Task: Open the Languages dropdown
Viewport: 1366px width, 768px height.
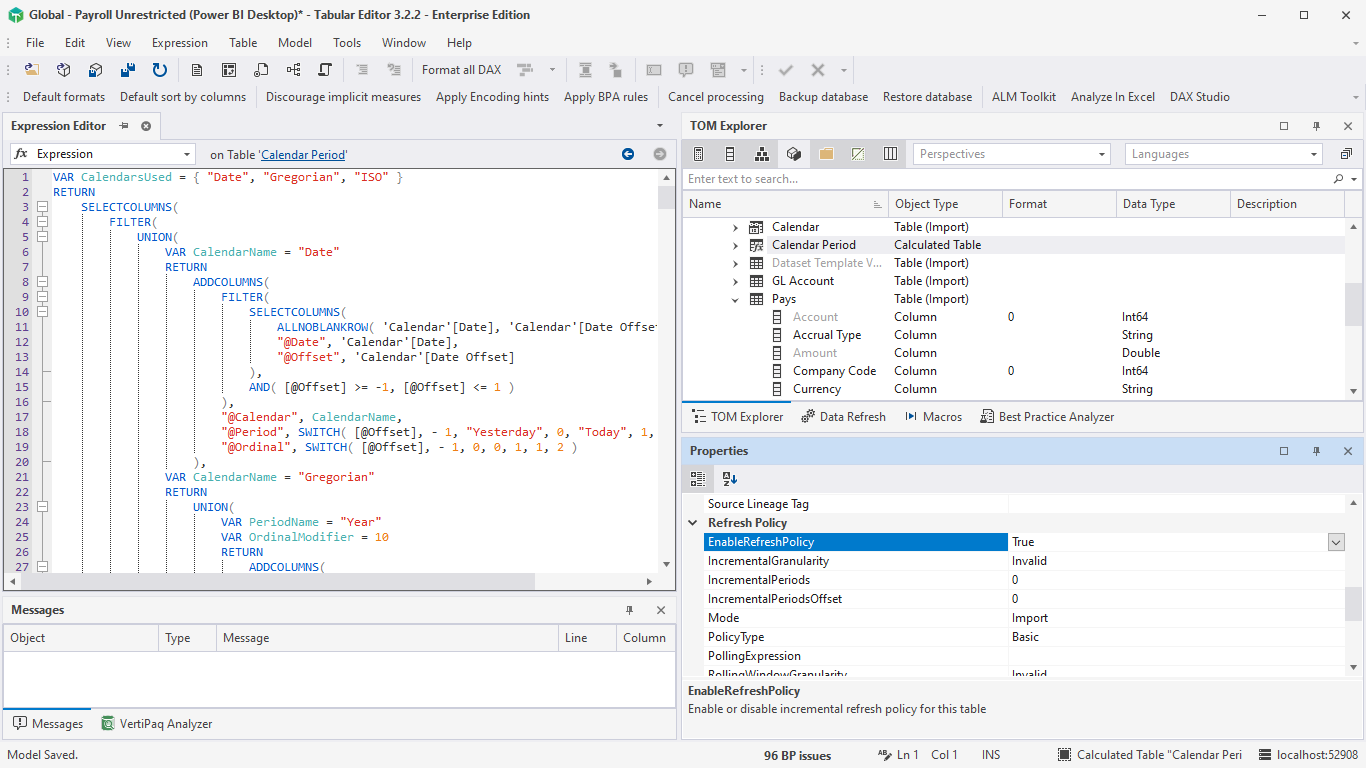Action: [1314, 154]
